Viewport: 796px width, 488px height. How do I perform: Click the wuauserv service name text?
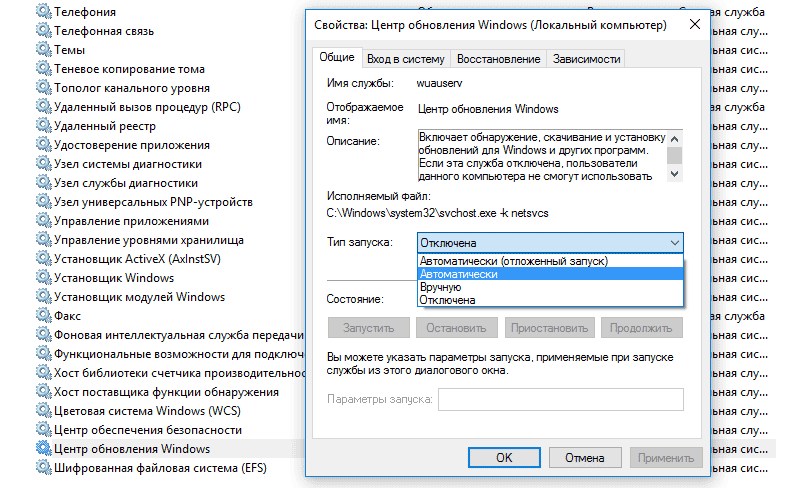[440, 83]
